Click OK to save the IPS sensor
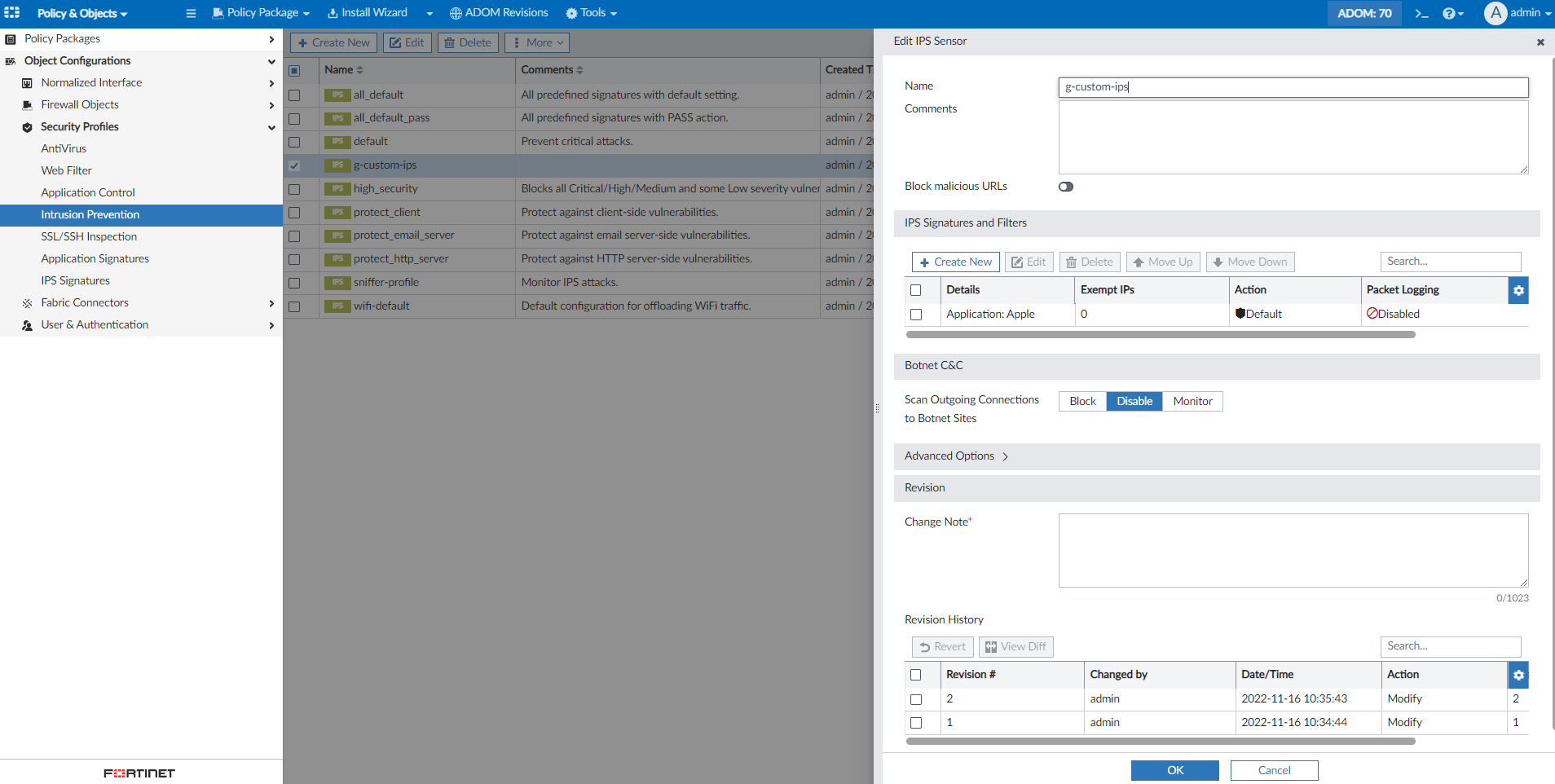The width and height of the screenshot is (1555, 784). pos(1174,770)
